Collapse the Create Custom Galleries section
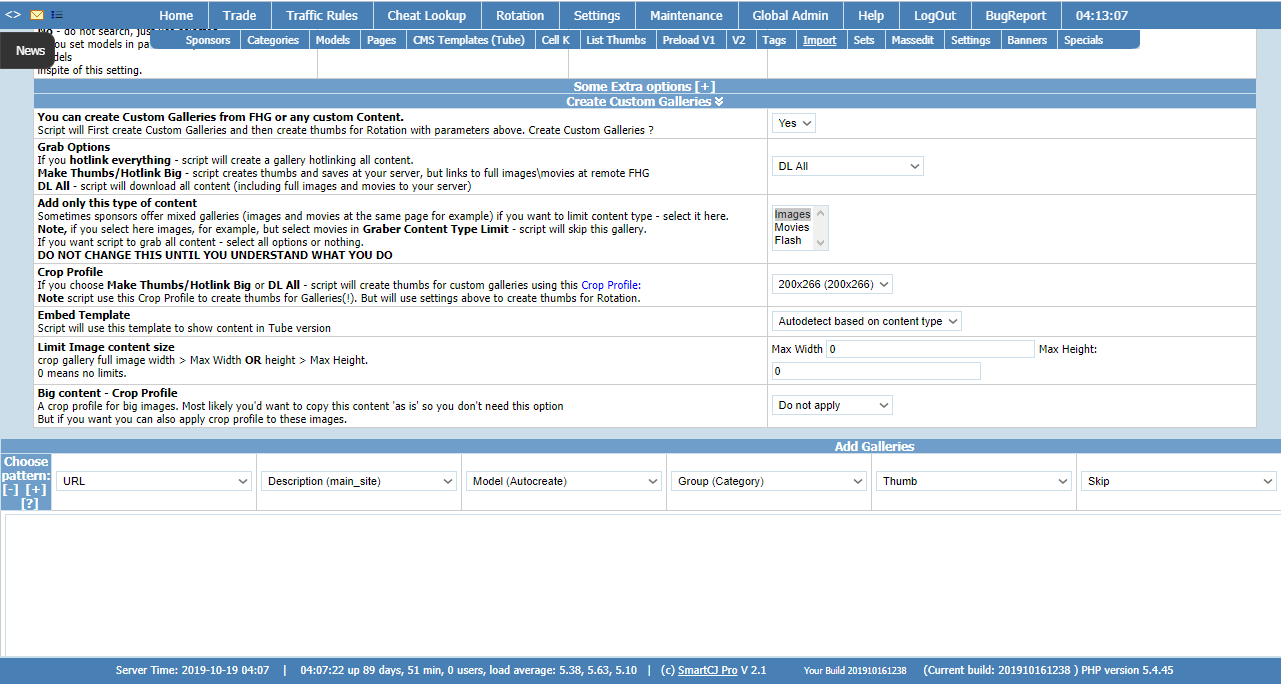Screen dimensions: 1281x684 (644, 101)
